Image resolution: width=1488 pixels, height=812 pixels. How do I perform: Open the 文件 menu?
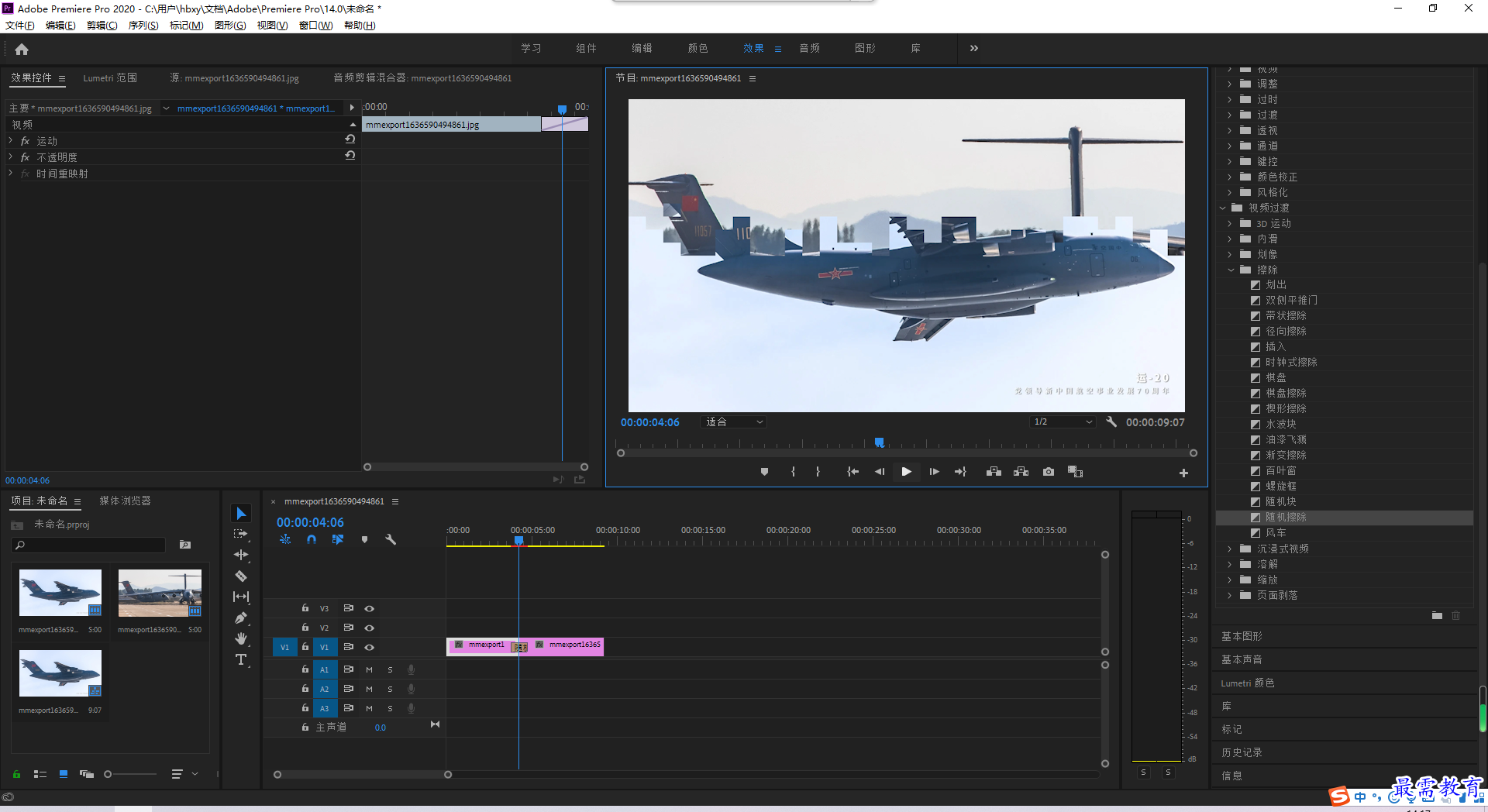click(x=19, y=26)
